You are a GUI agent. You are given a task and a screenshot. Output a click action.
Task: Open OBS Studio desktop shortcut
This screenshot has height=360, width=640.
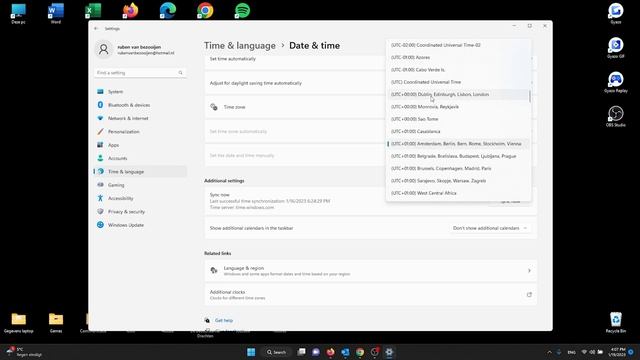tap(616, 117)
